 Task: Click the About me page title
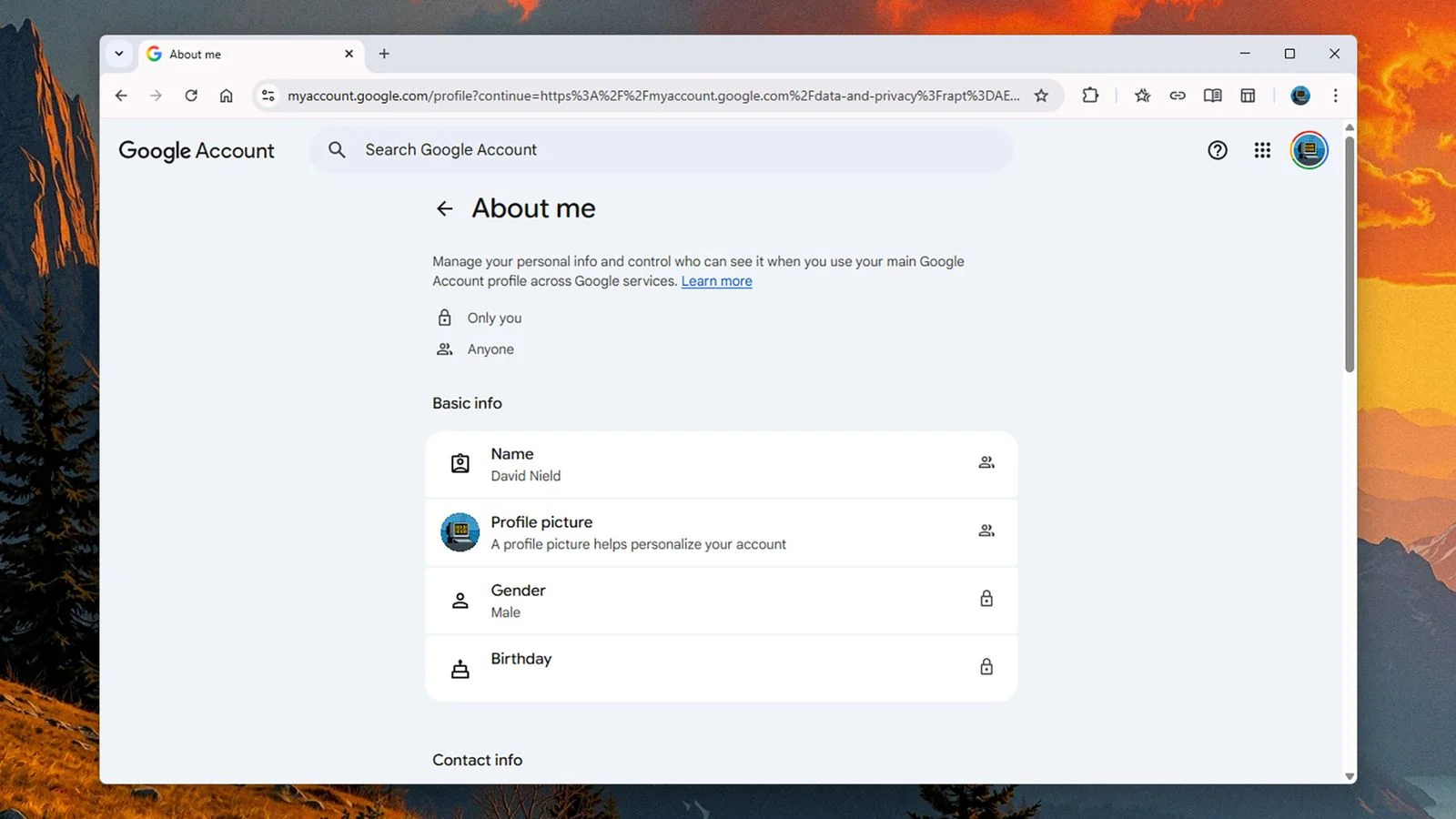(533, 208)
